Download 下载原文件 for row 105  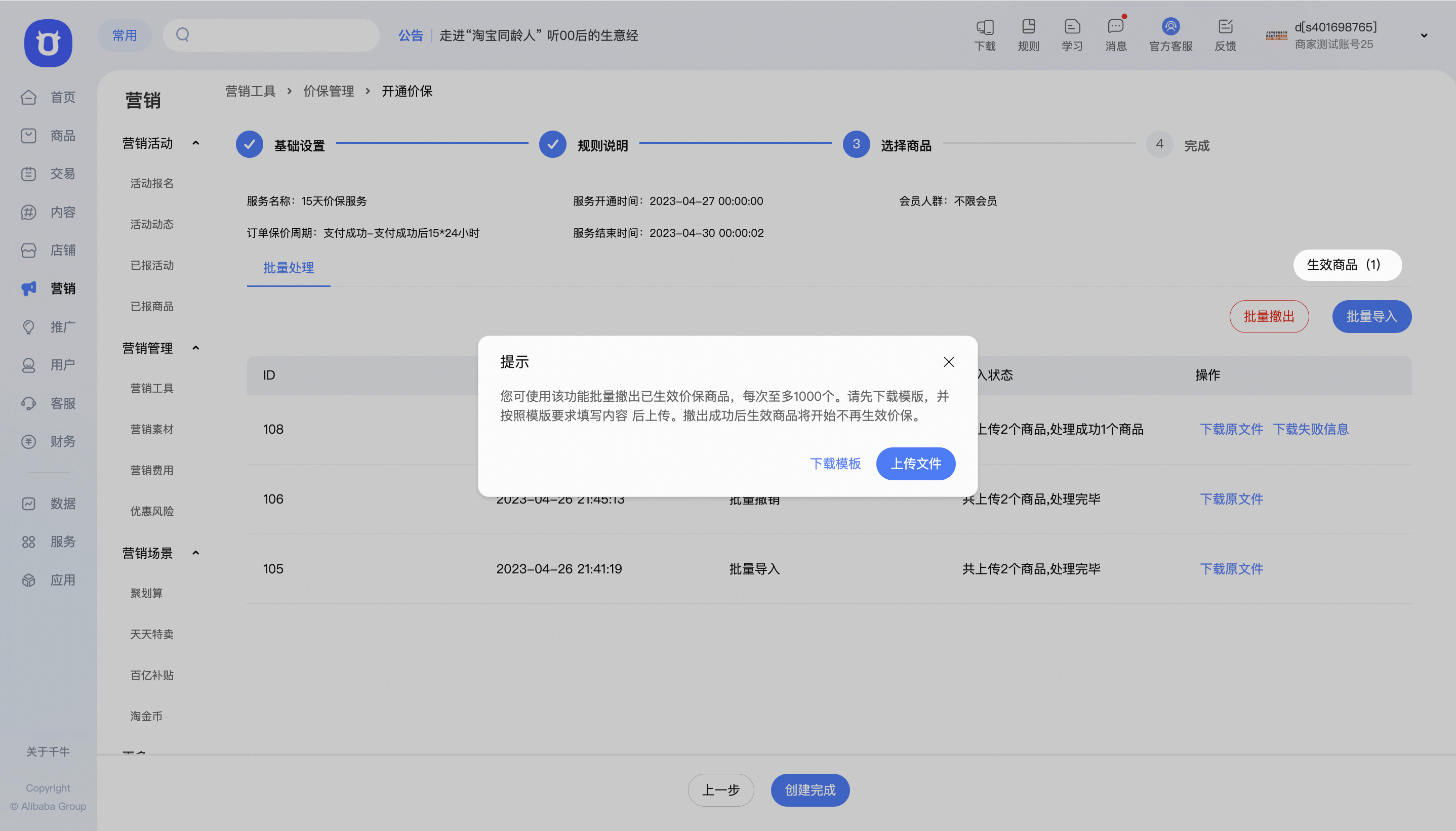[x=1231, y=568]
